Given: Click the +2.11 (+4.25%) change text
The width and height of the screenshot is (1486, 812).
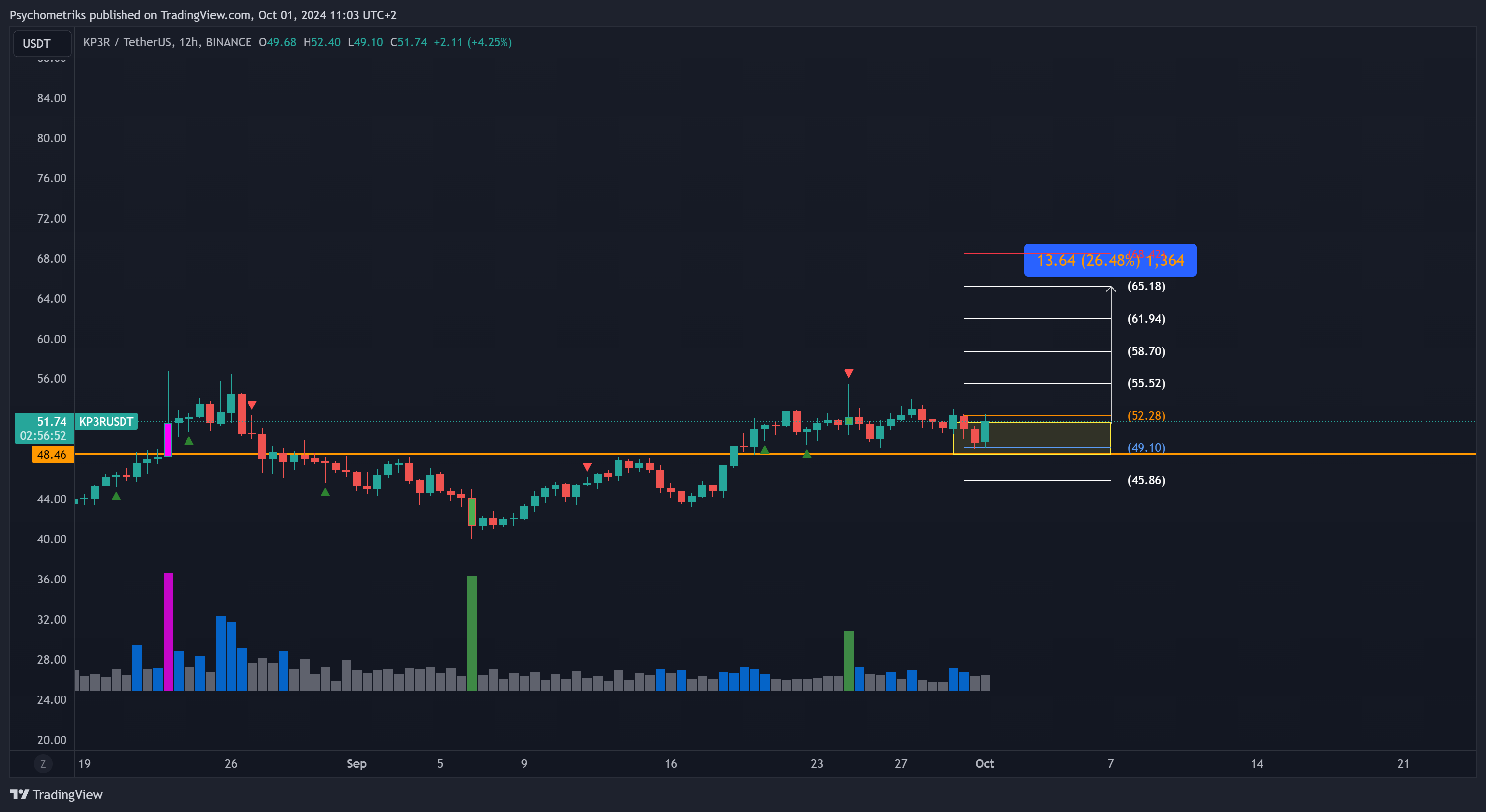Looking at the screenshot, I should 473,42.
